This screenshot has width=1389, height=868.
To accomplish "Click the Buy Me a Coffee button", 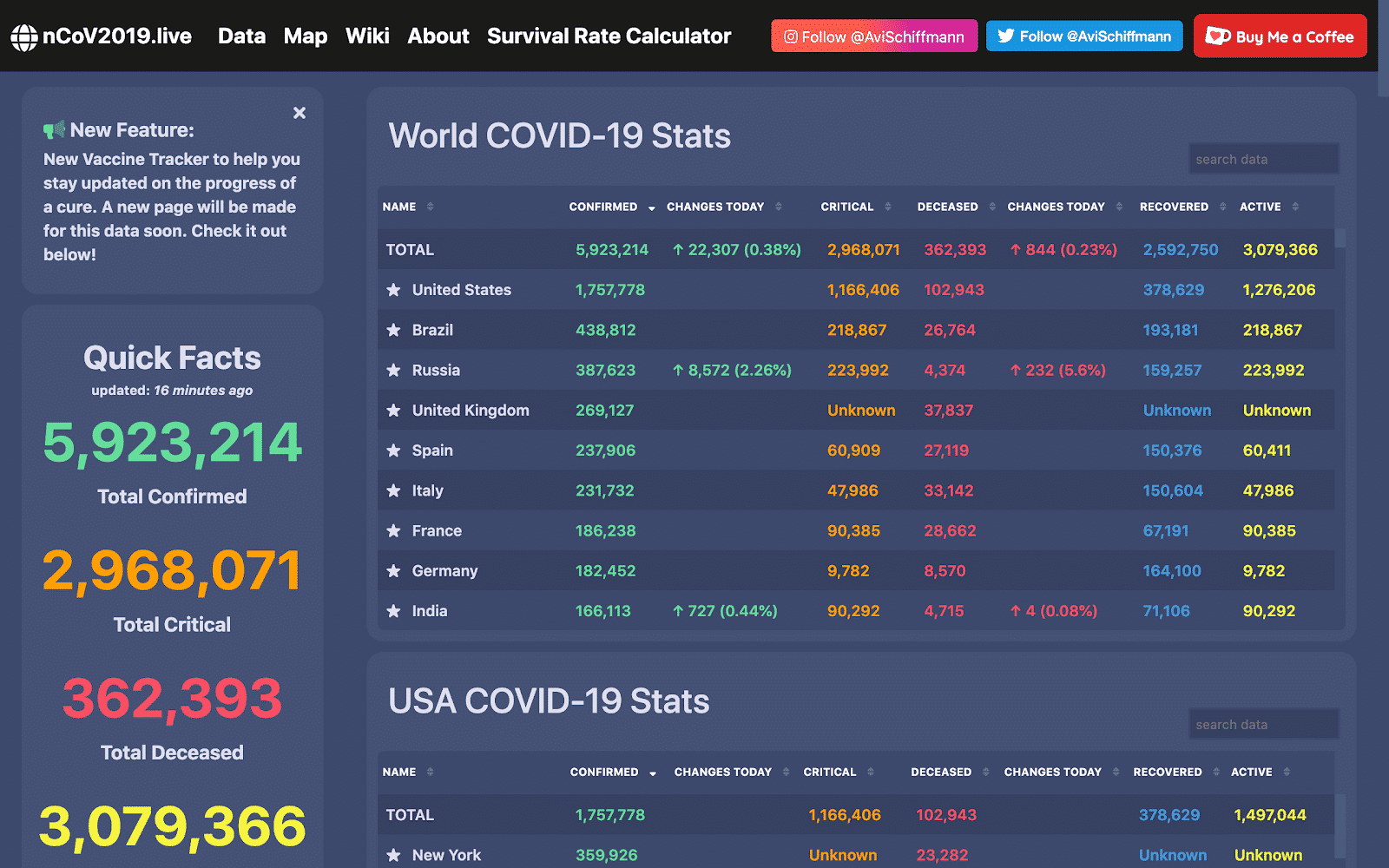I will pos(1280,36).
